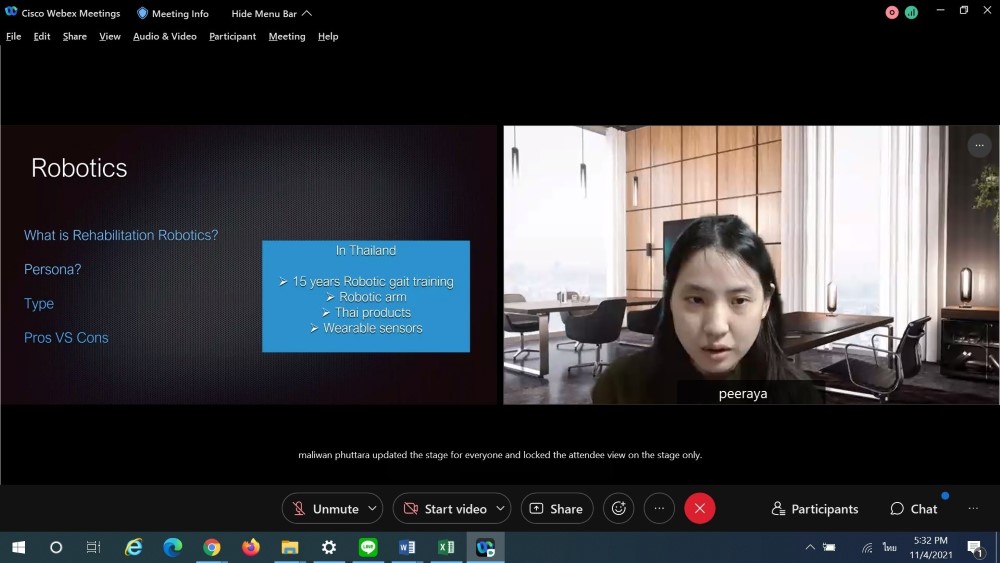Open the Participant menu
Viewport: 1000px width, 563px height.
coord(232,36)
